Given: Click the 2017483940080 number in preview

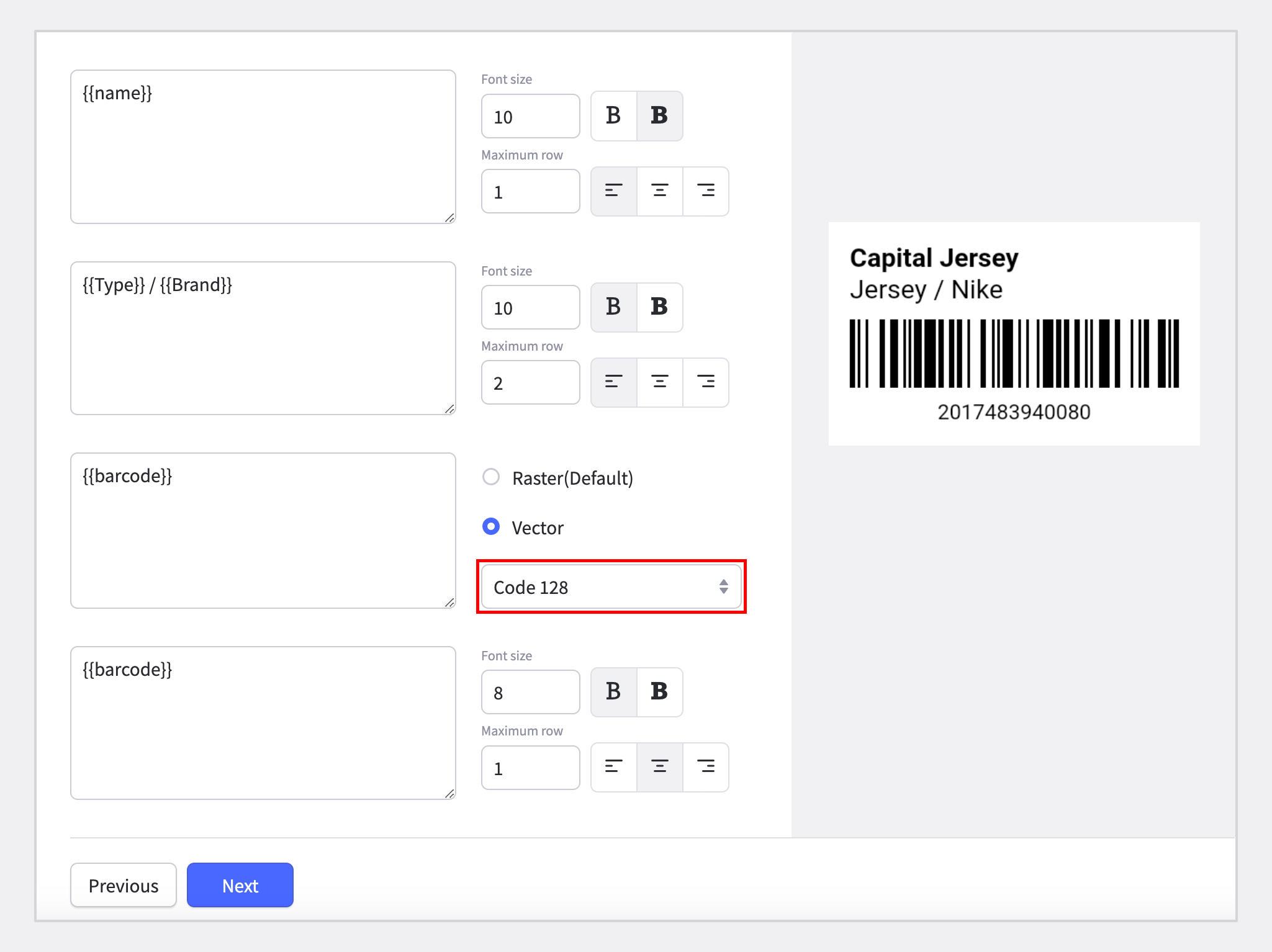Looking at the screenshot, I should pos(1014,412).
